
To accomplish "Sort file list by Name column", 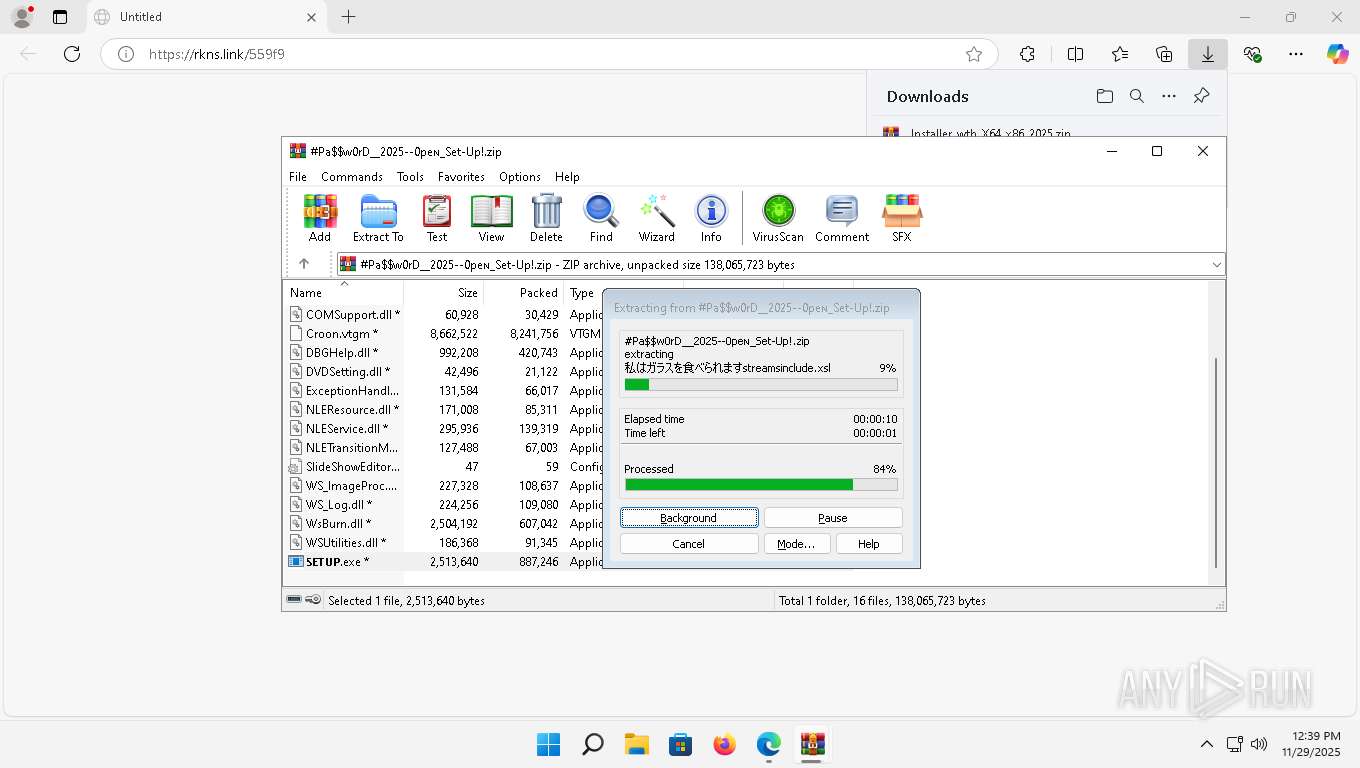I will (344, 293).
